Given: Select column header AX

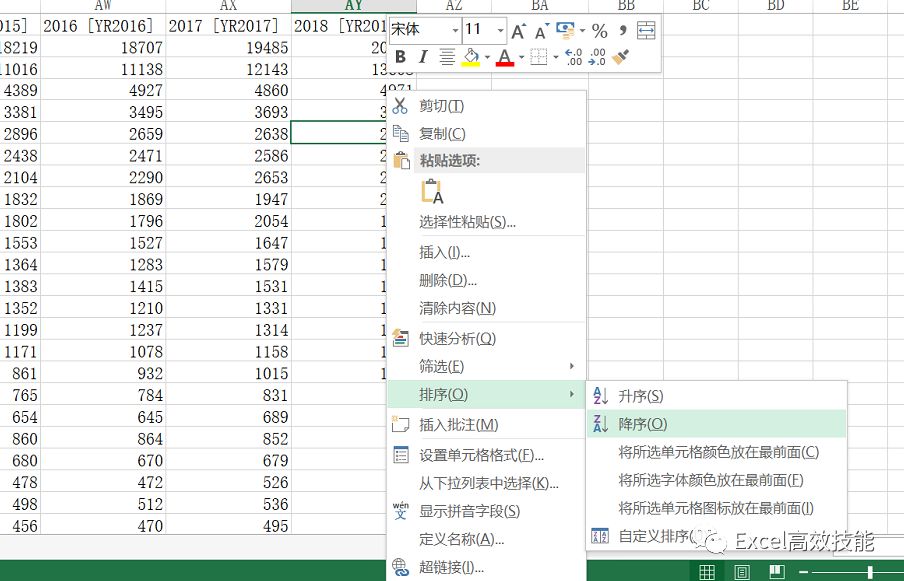Looking at the screenshot, I should (x=228, y=6).
